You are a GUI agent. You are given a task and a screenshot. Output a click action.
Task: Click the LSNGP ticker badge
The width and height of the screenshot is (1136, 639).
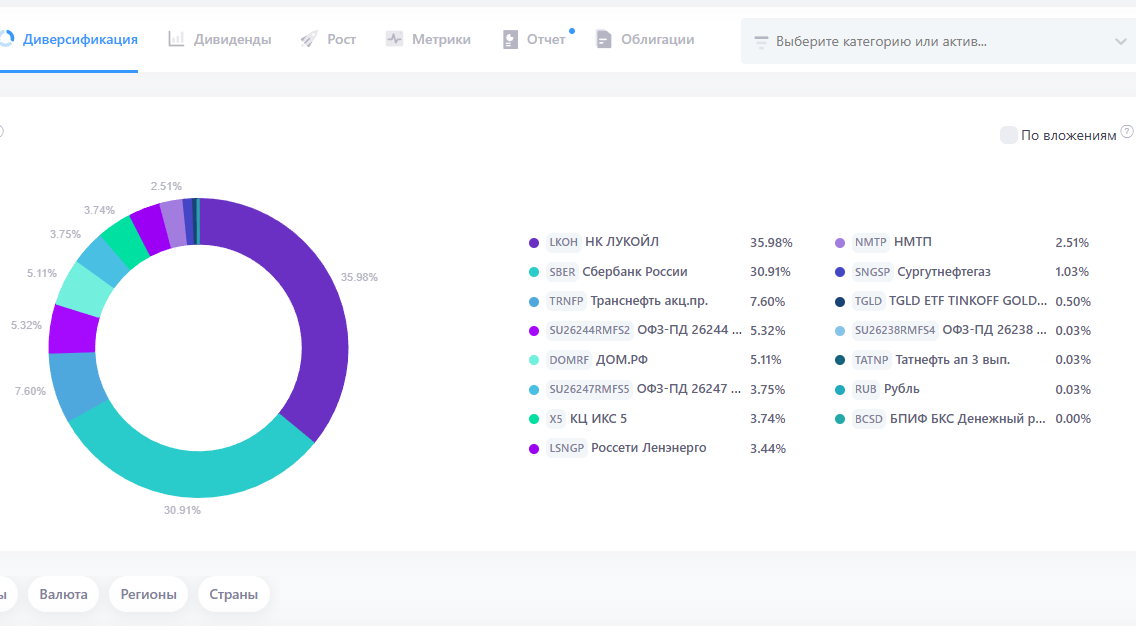pos(566,448)
